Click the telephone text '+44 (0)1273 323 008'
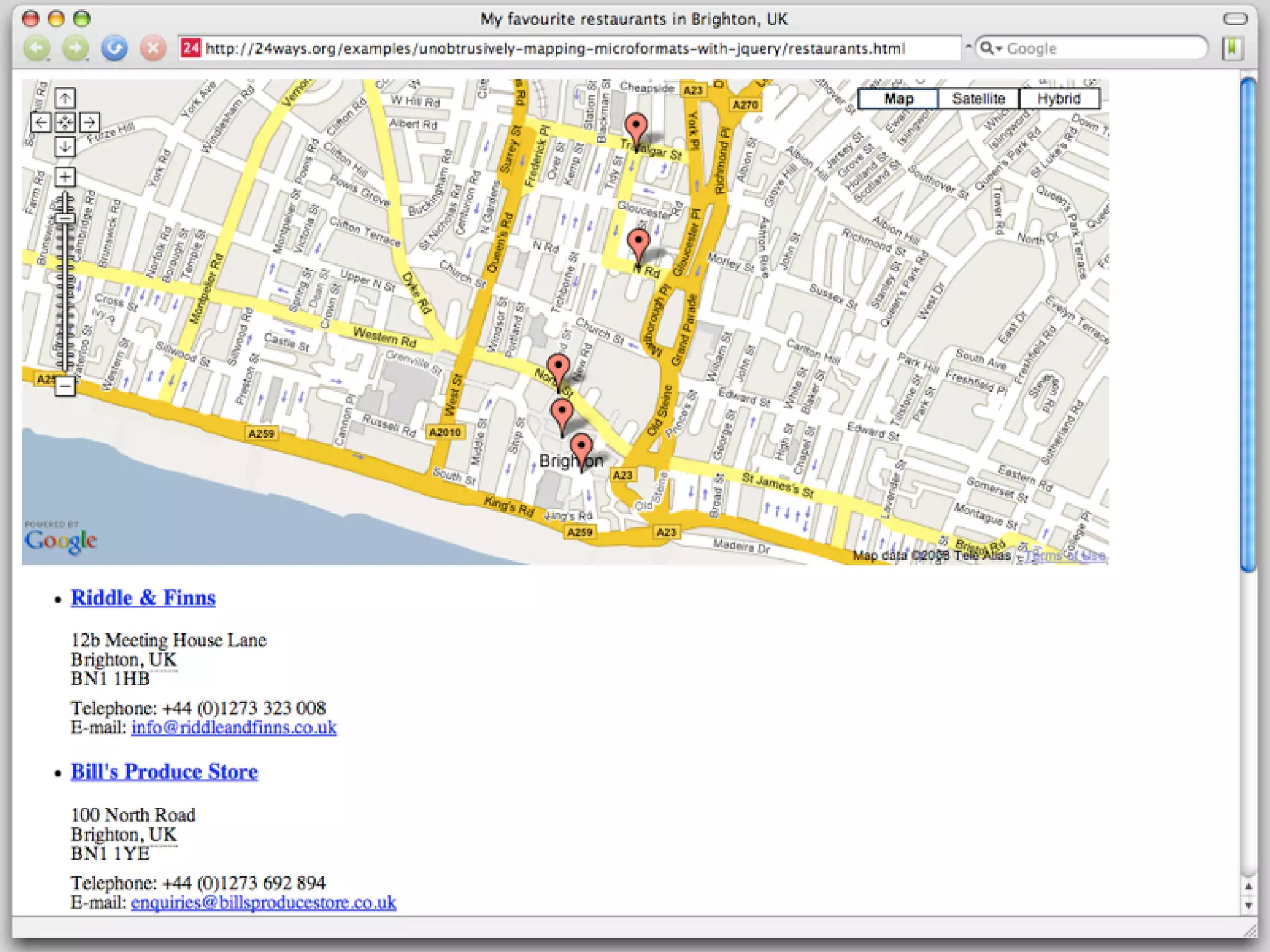This screenshot has width=1270, height=952. (244, 708)
